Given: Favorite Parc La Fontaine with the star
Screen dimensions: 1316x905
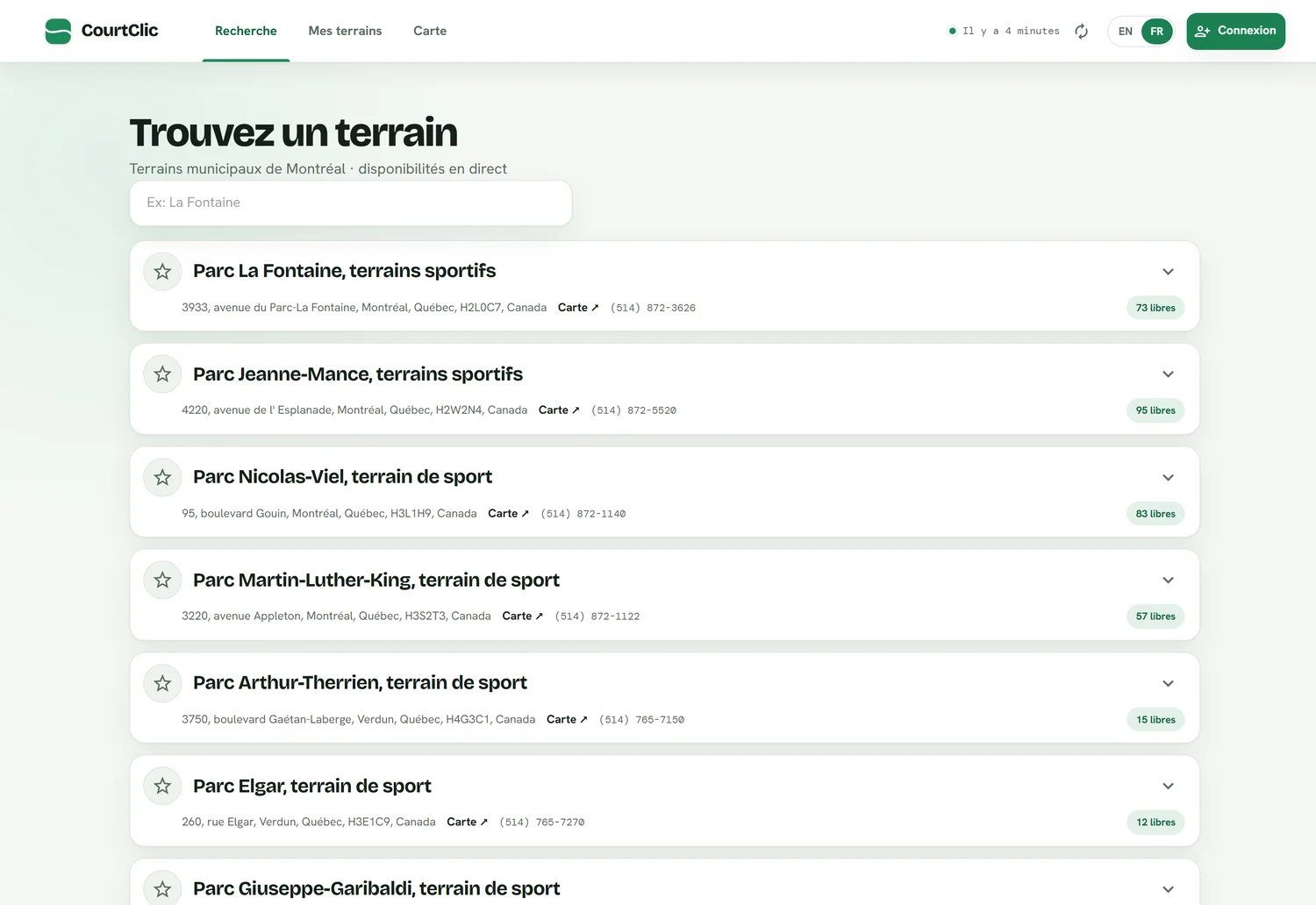Looking at the screenshot, I should pyautogui.click(x=162, y=272).
